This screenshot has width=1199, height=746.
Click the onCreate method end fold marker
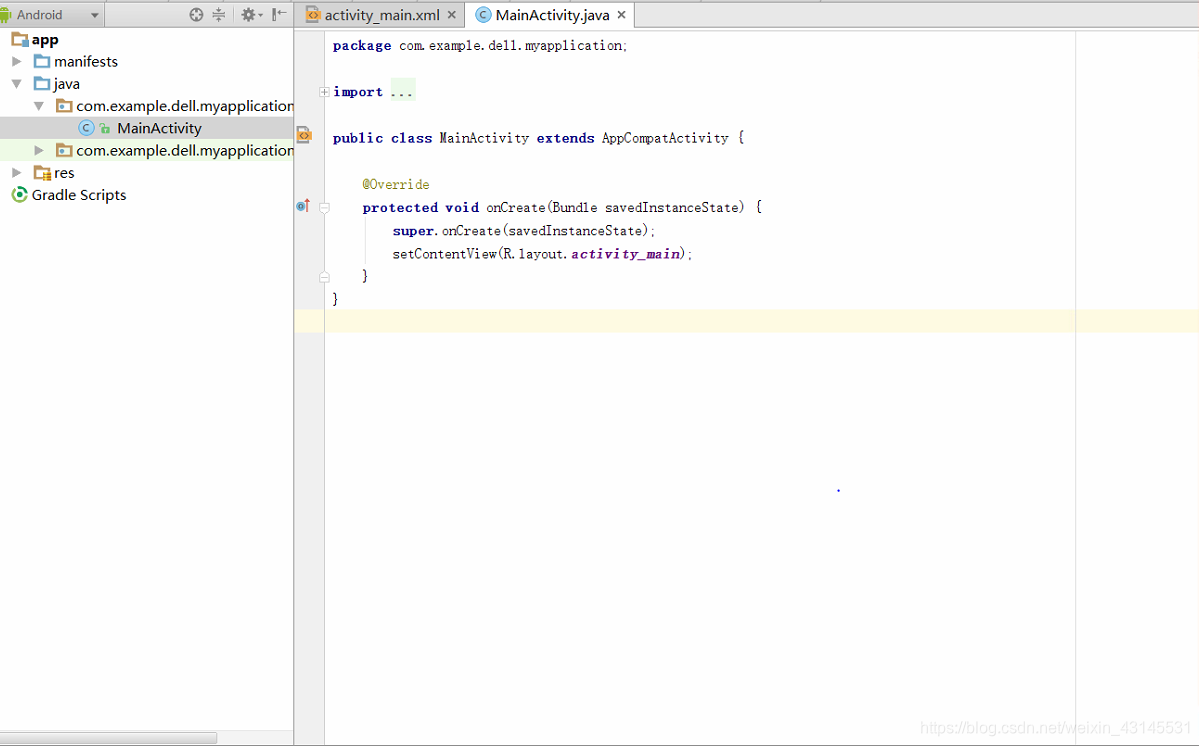[x=324, y=277]
